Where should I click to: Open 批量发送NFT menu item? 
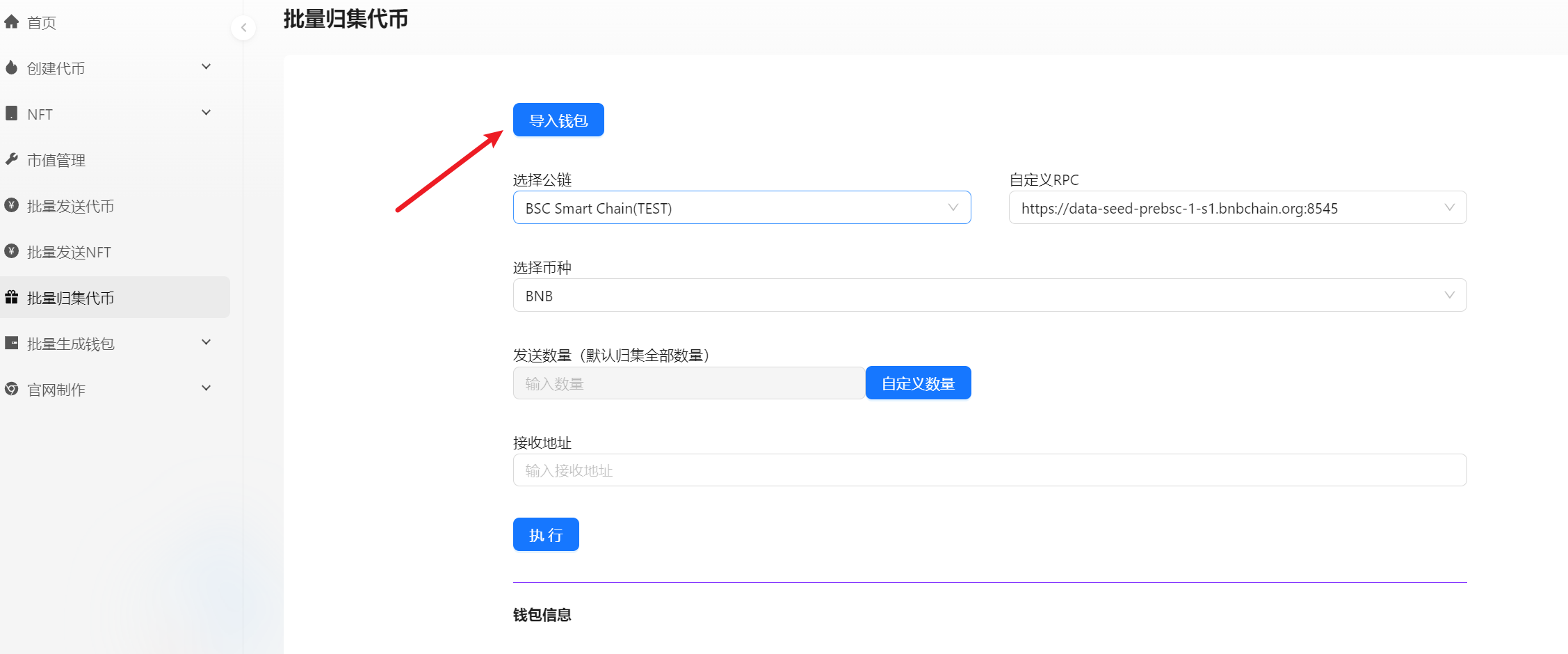pyautogui.click(x=69, y=252)
